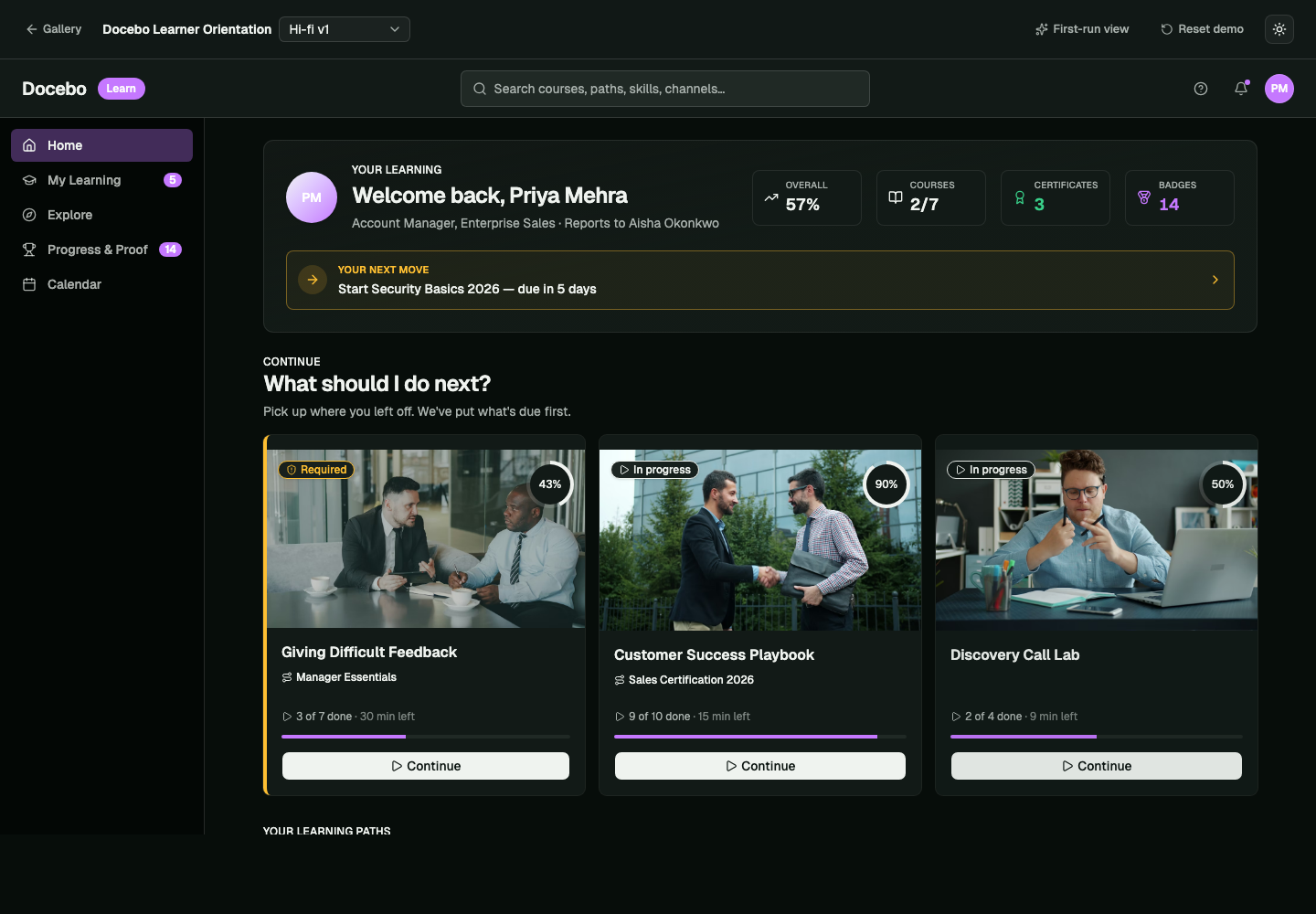This screenshot has width=1316, height=914.
Task: Click the large PM avatar in welcome card
Action: pyautogui.click(x=312, y=197)
